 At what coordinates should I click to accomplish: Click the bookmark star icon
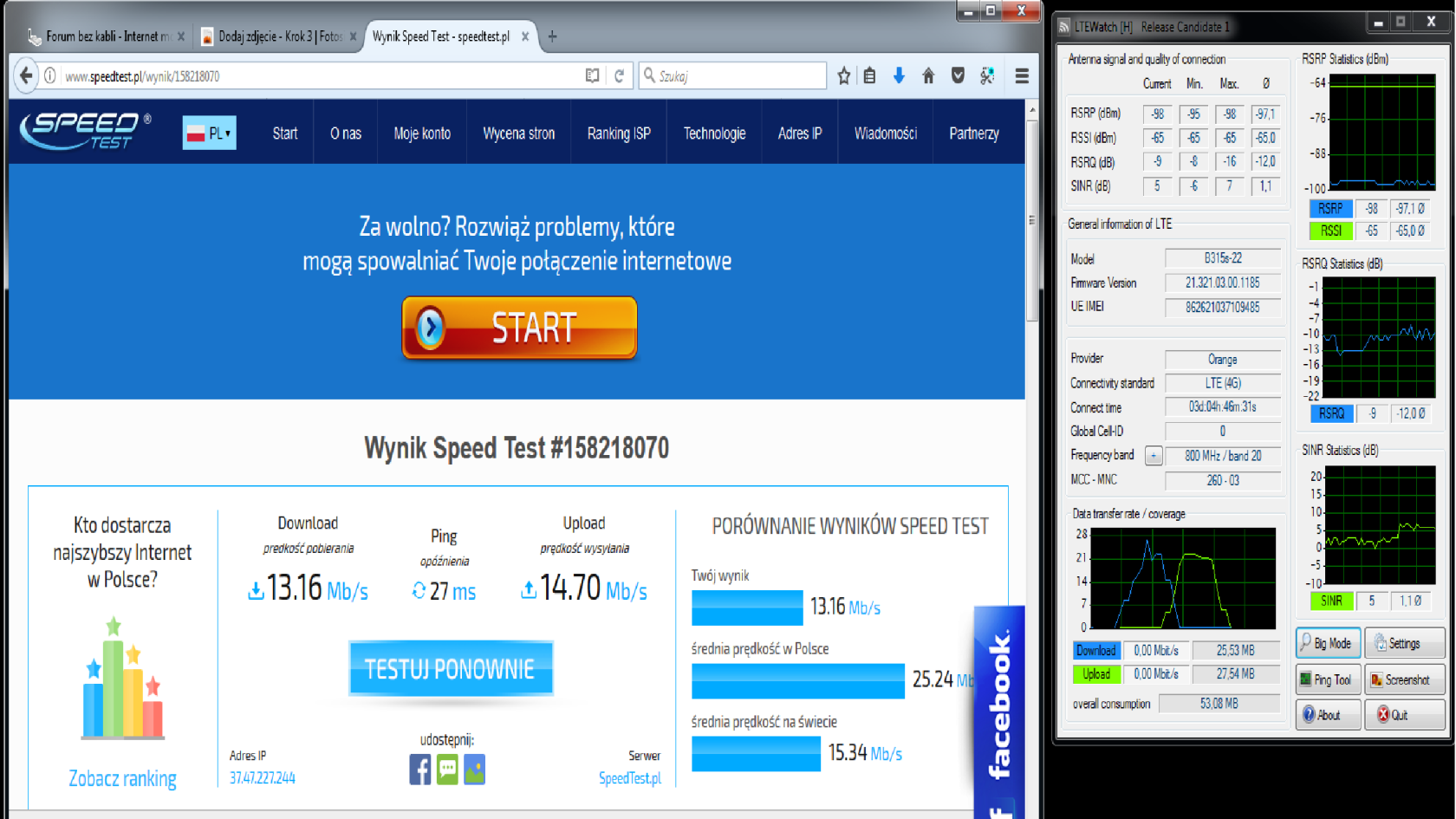pos(844,76)
